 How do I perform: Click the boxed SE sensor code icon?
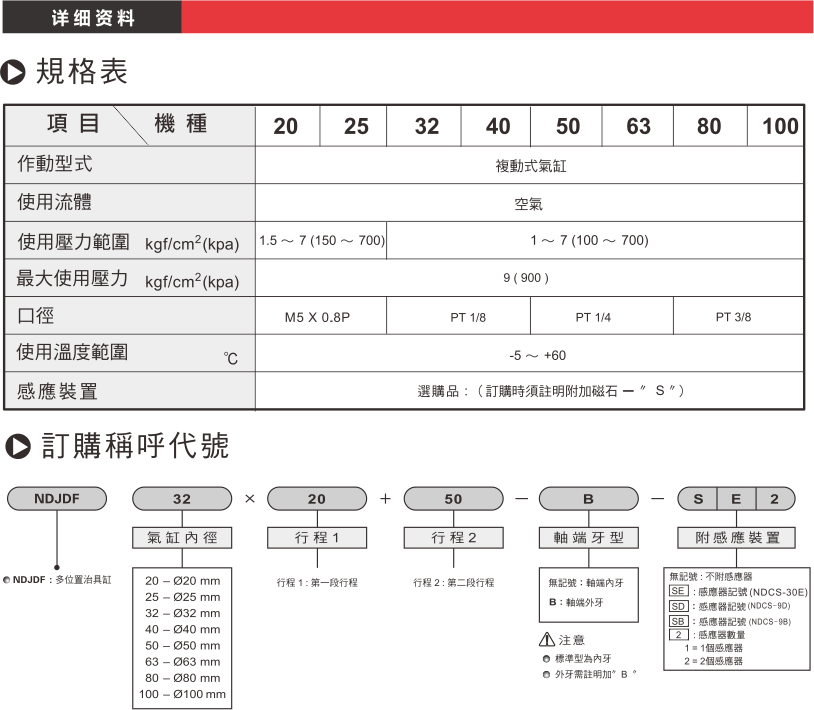click(x=676, y=592)
